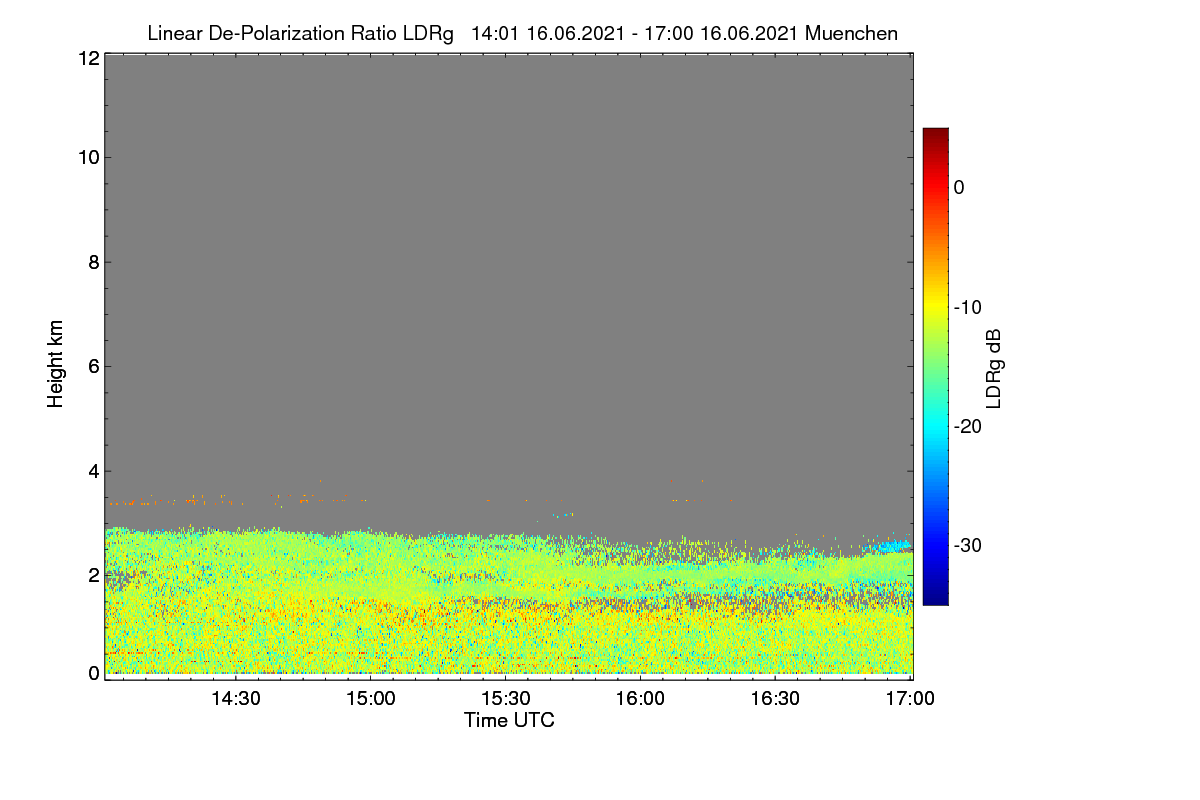Click the Time UTC axis title
This screenshot has height=800, width=1200.
(509, 720)
